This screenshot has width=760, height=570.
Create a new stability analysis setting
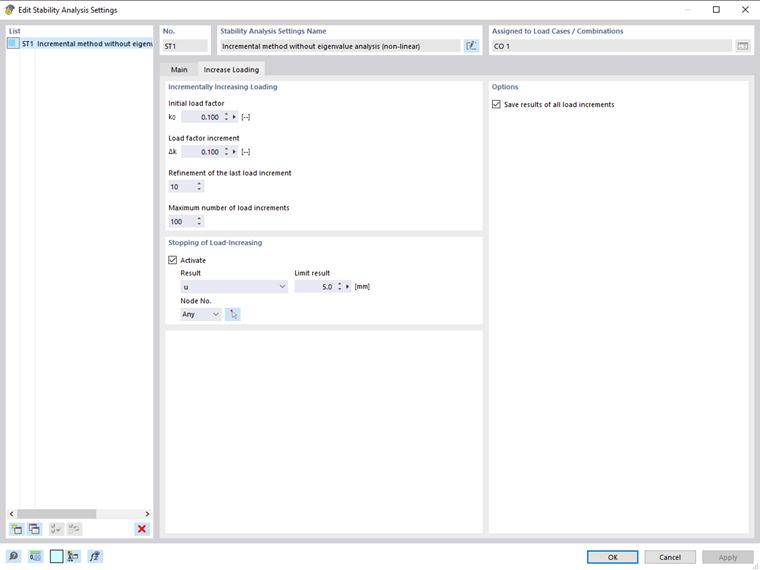[x=16, y=529]
